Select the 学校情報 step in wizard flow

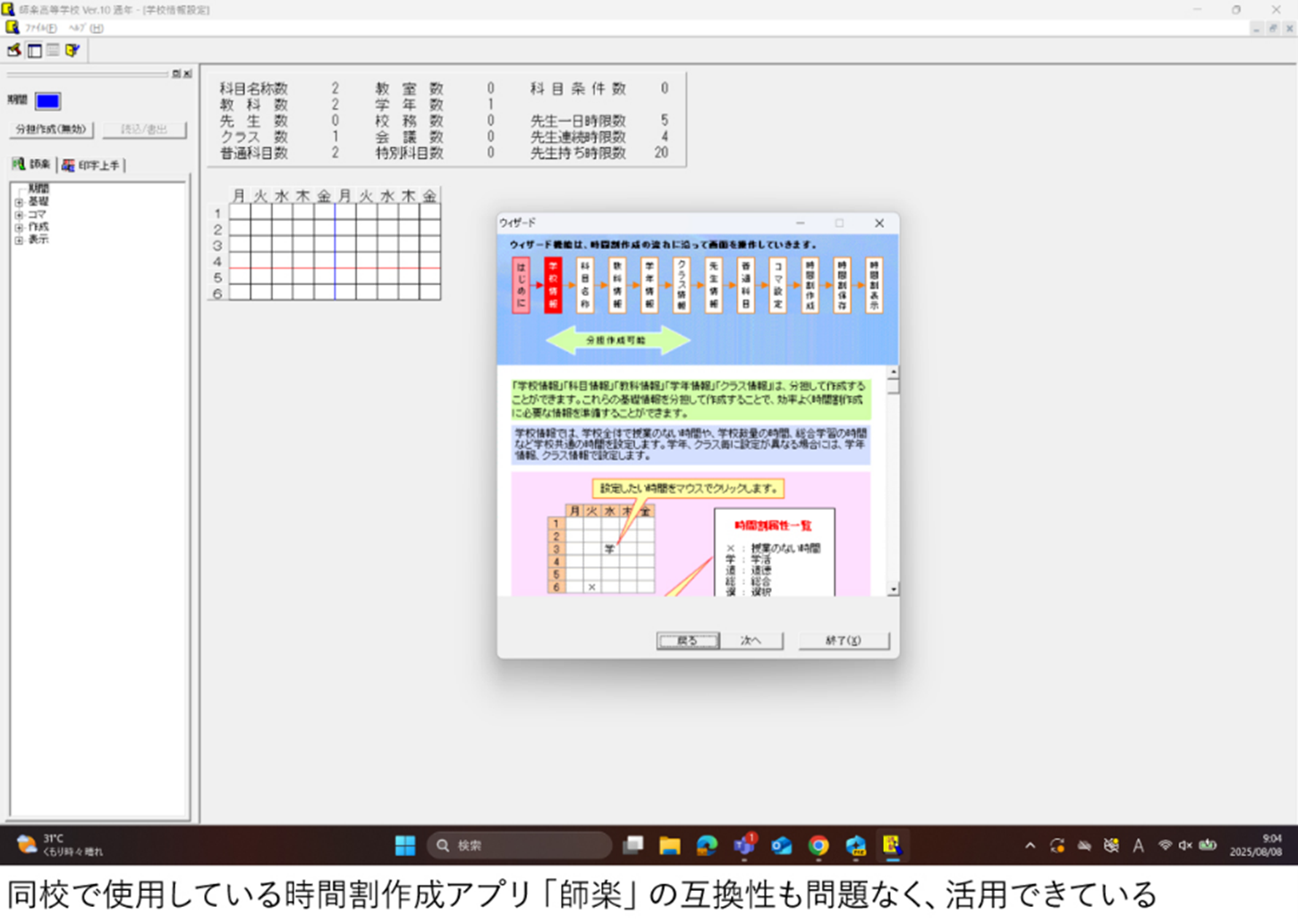click(553, 285)
